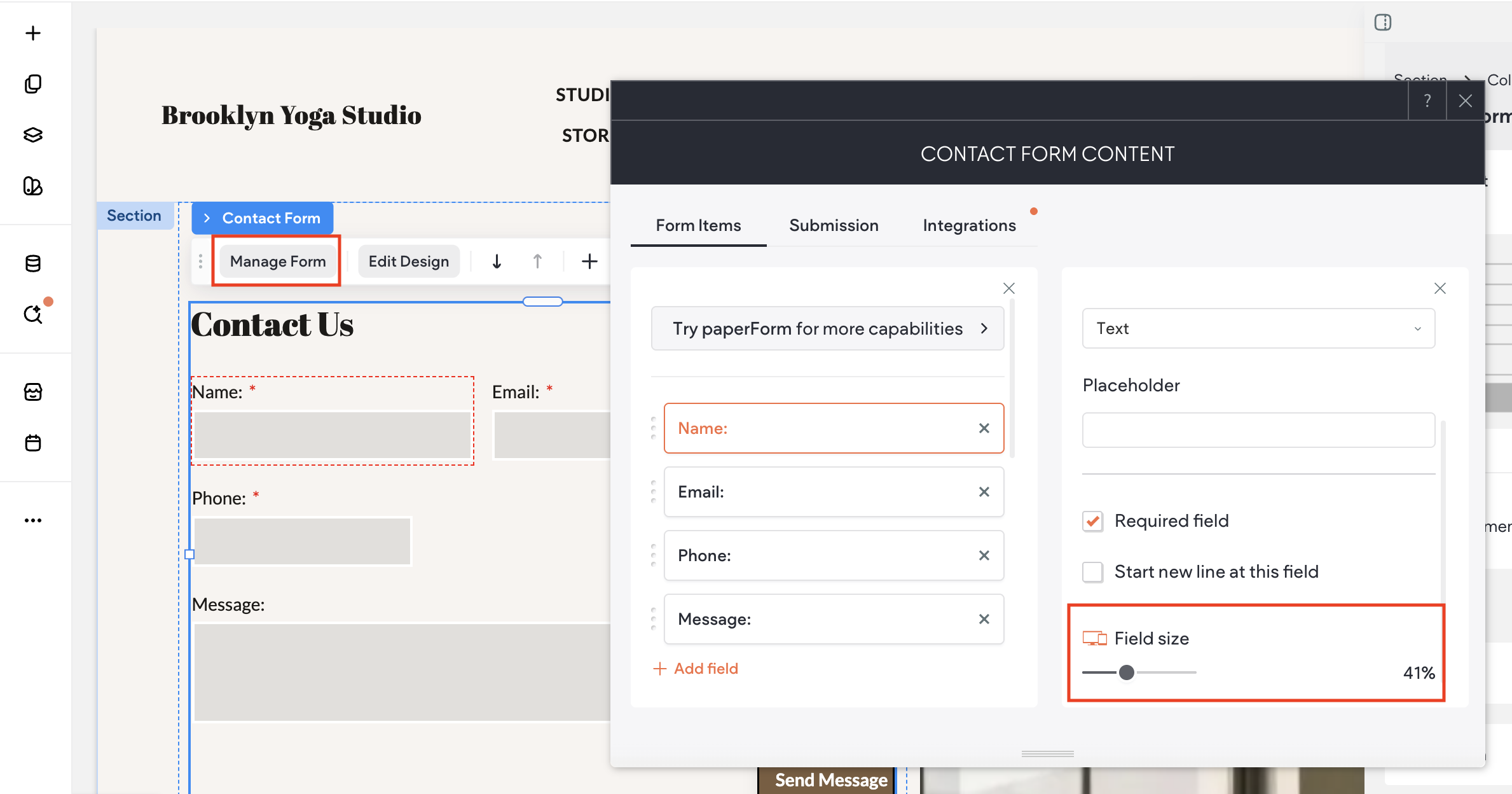The height and width of the screenshot is (794, 1512).
Task: Switch to the Integrations tab
Action: 969,225
